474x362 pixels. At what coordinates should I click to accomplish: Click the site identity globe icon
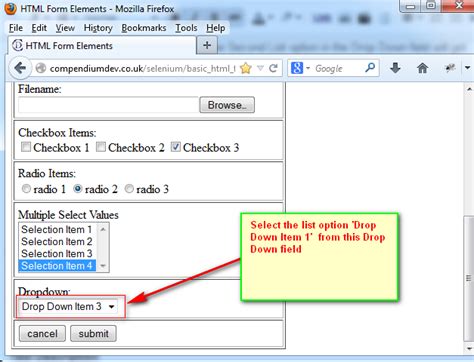(x=41, y=68)
